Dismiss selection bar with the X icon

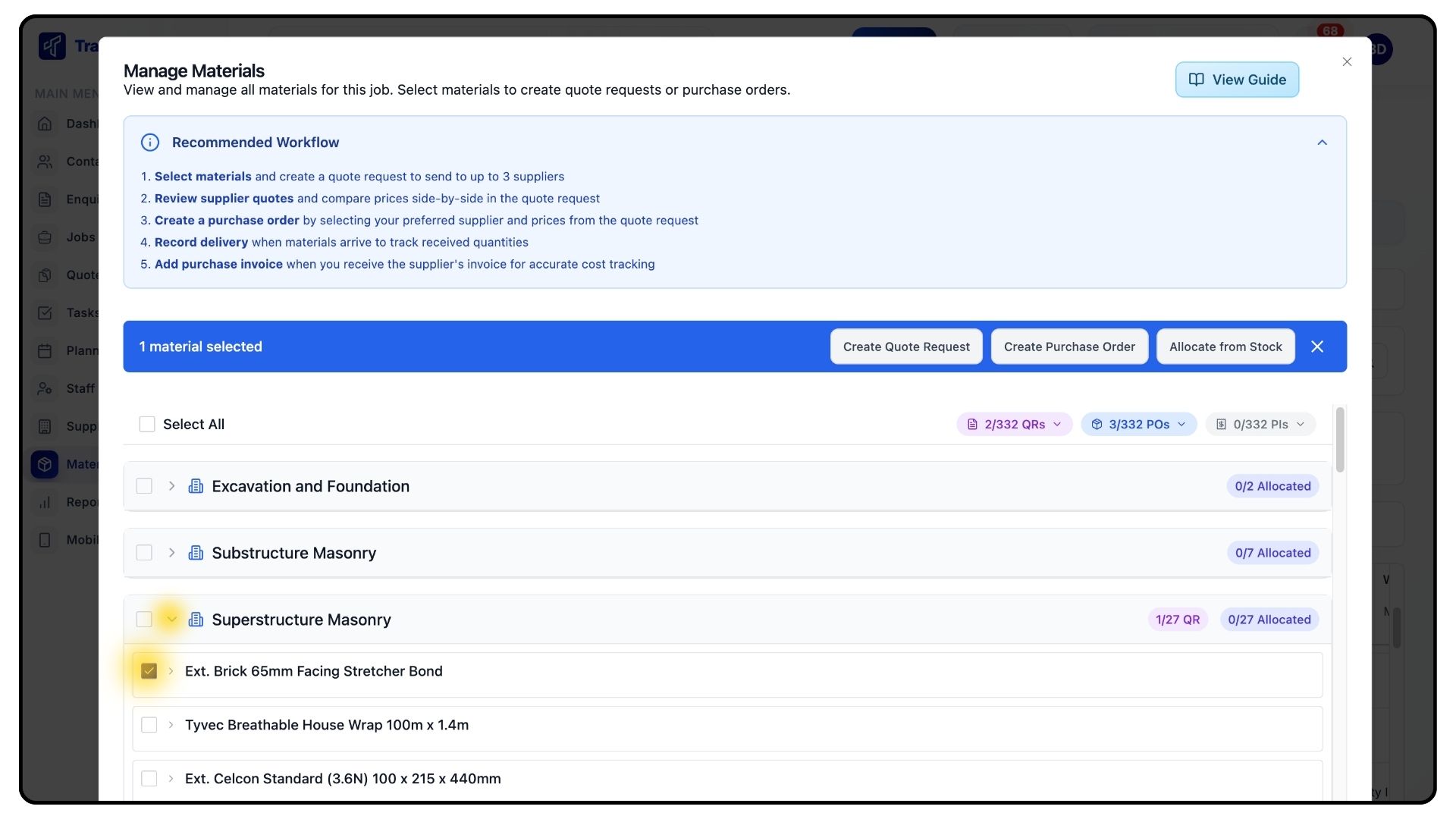(1317, 347)
